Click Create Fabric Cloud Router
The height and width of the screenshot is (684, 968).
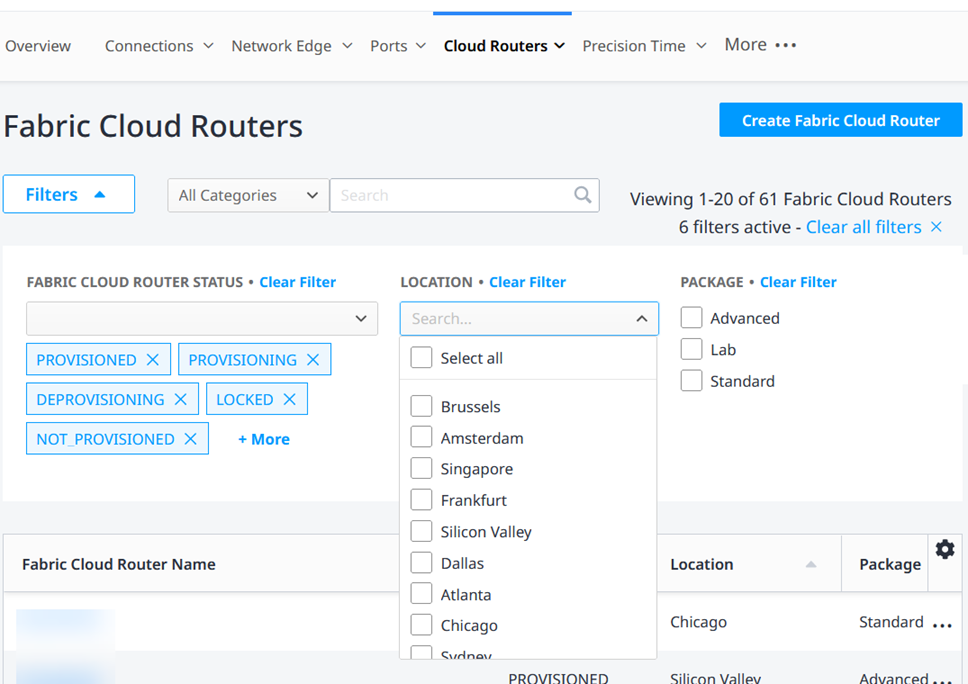click(x=840, y=120)
